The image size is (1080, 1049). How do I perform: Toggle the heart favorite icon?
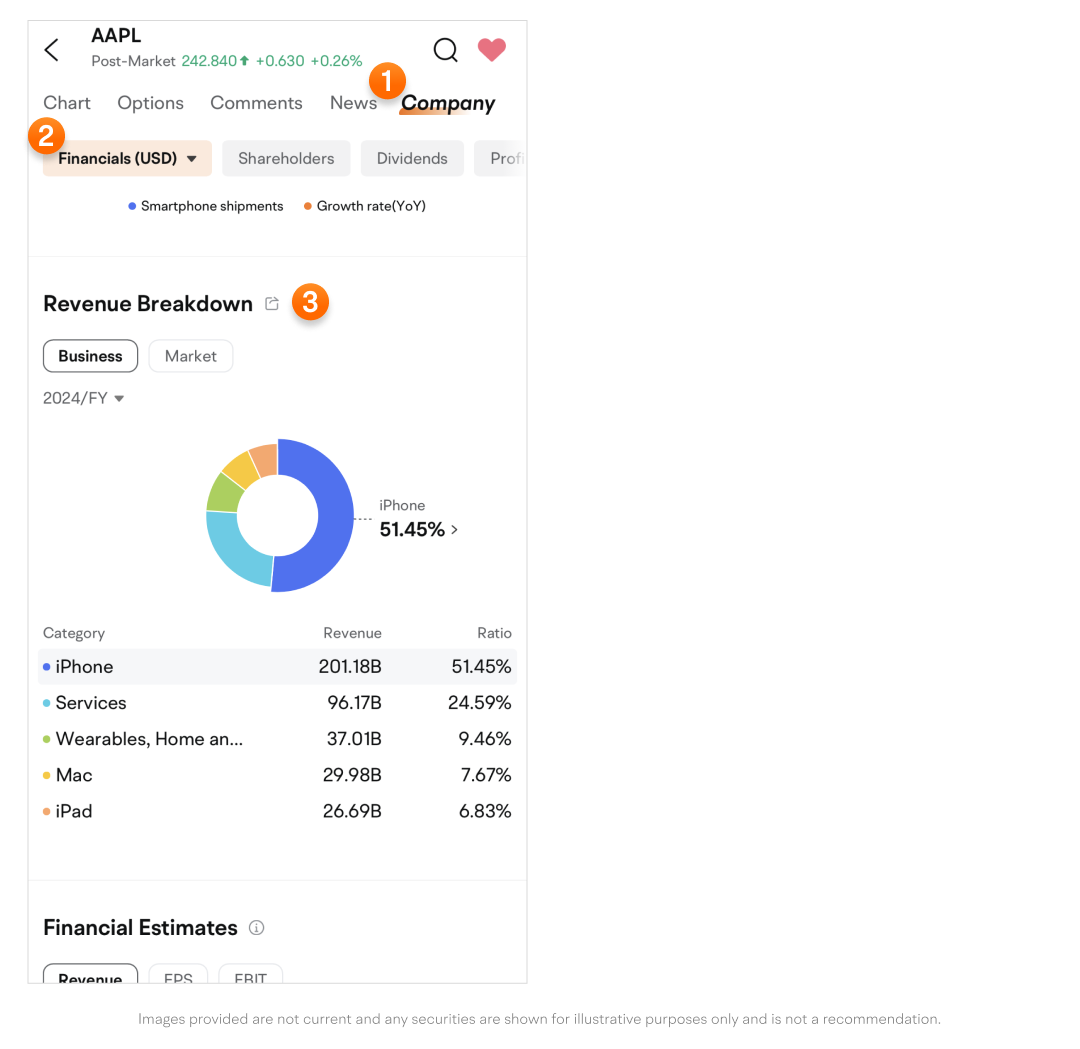[491, 50]
